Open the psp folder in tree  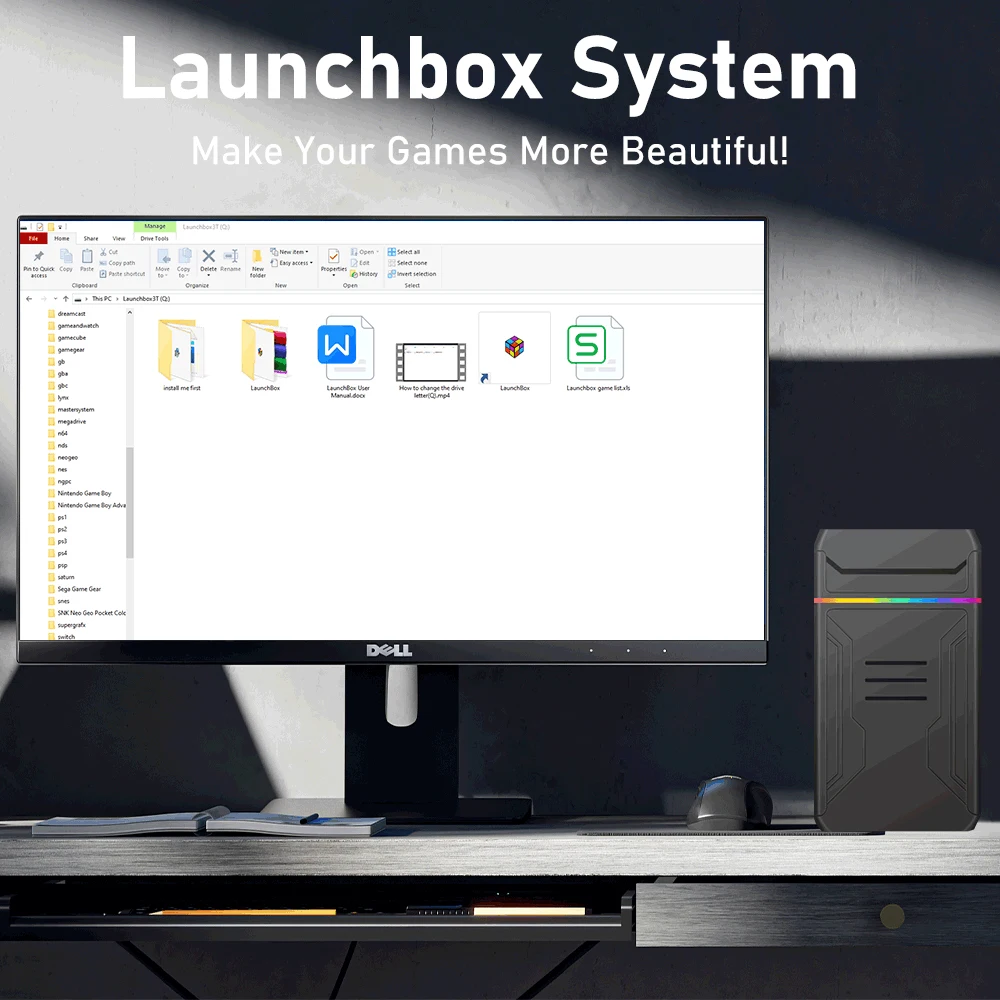(x=57, y=565)
